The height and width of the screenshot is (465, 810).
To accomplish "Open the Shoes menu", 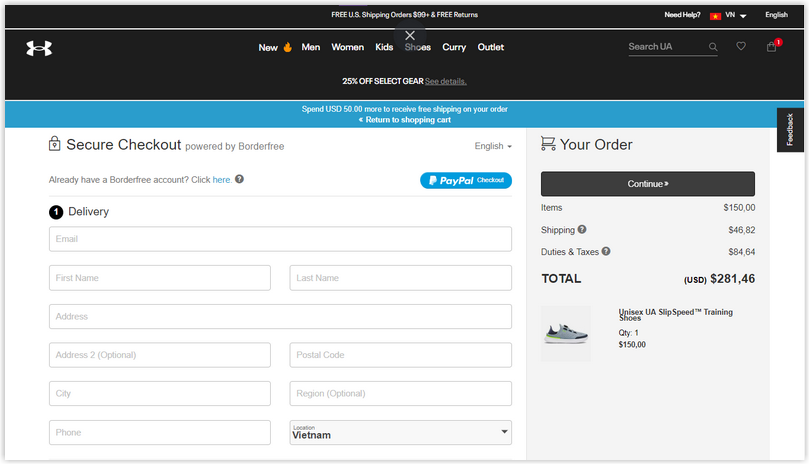I will coord(418,47).
